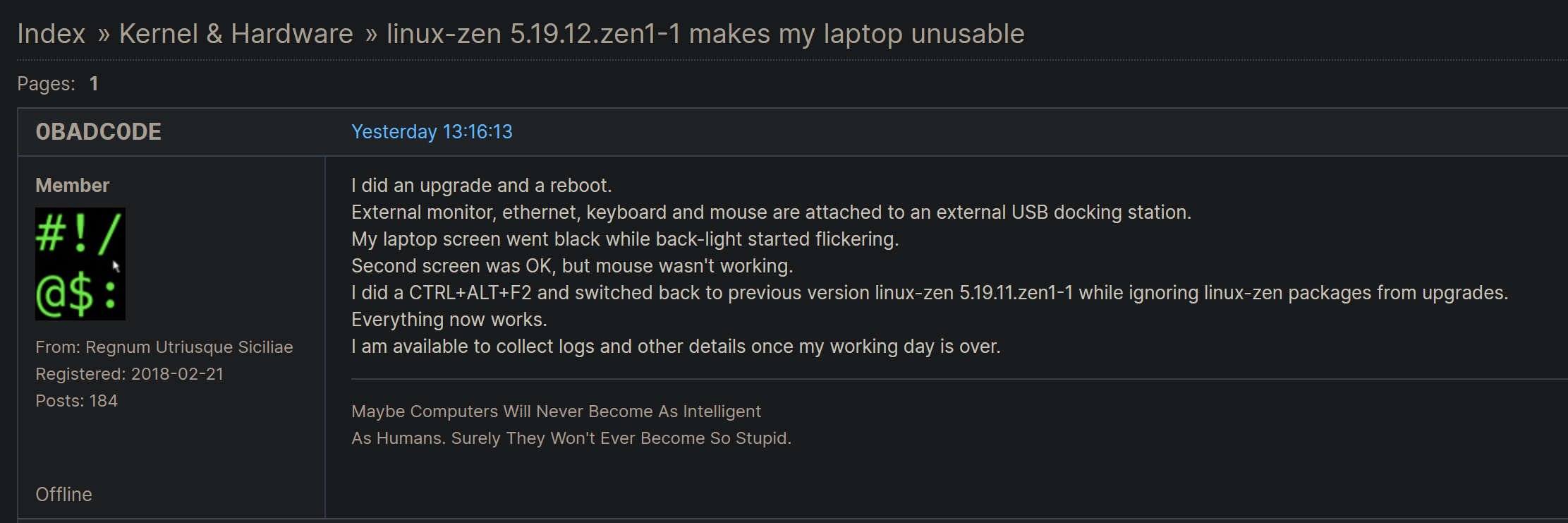Screen dimensions: 1568x523
Task: Click the Registered: 2018-02-21 date
Action: coord(129,373)
